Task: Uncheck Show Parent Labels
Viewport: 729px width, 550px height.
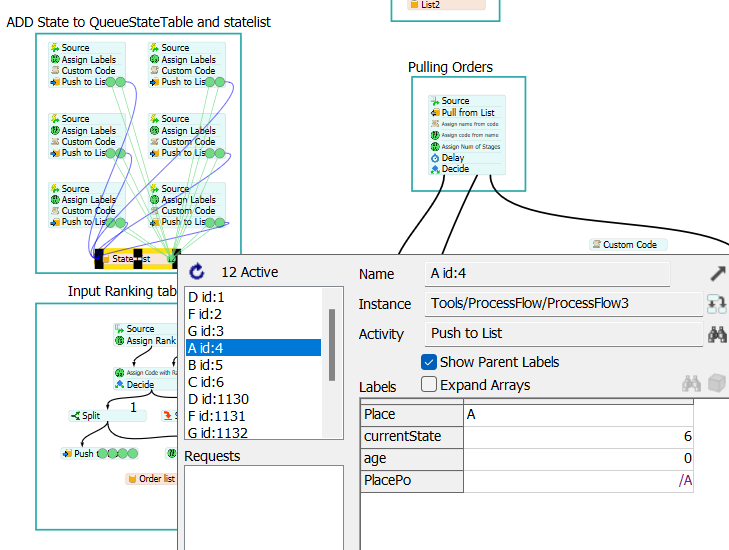Action: pos(429,362)
